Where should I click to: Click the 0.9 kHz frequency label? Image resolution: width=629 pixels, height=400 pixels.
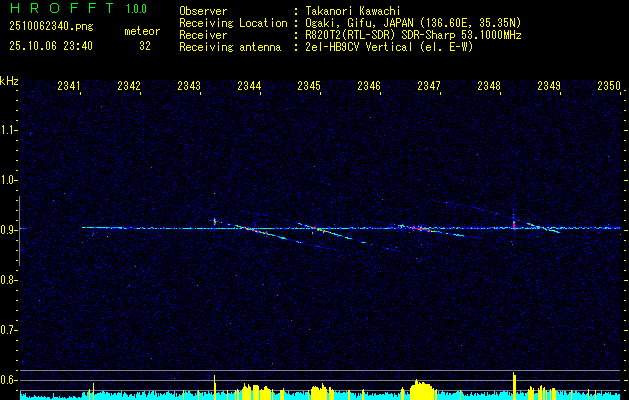(x=8, y=230)
